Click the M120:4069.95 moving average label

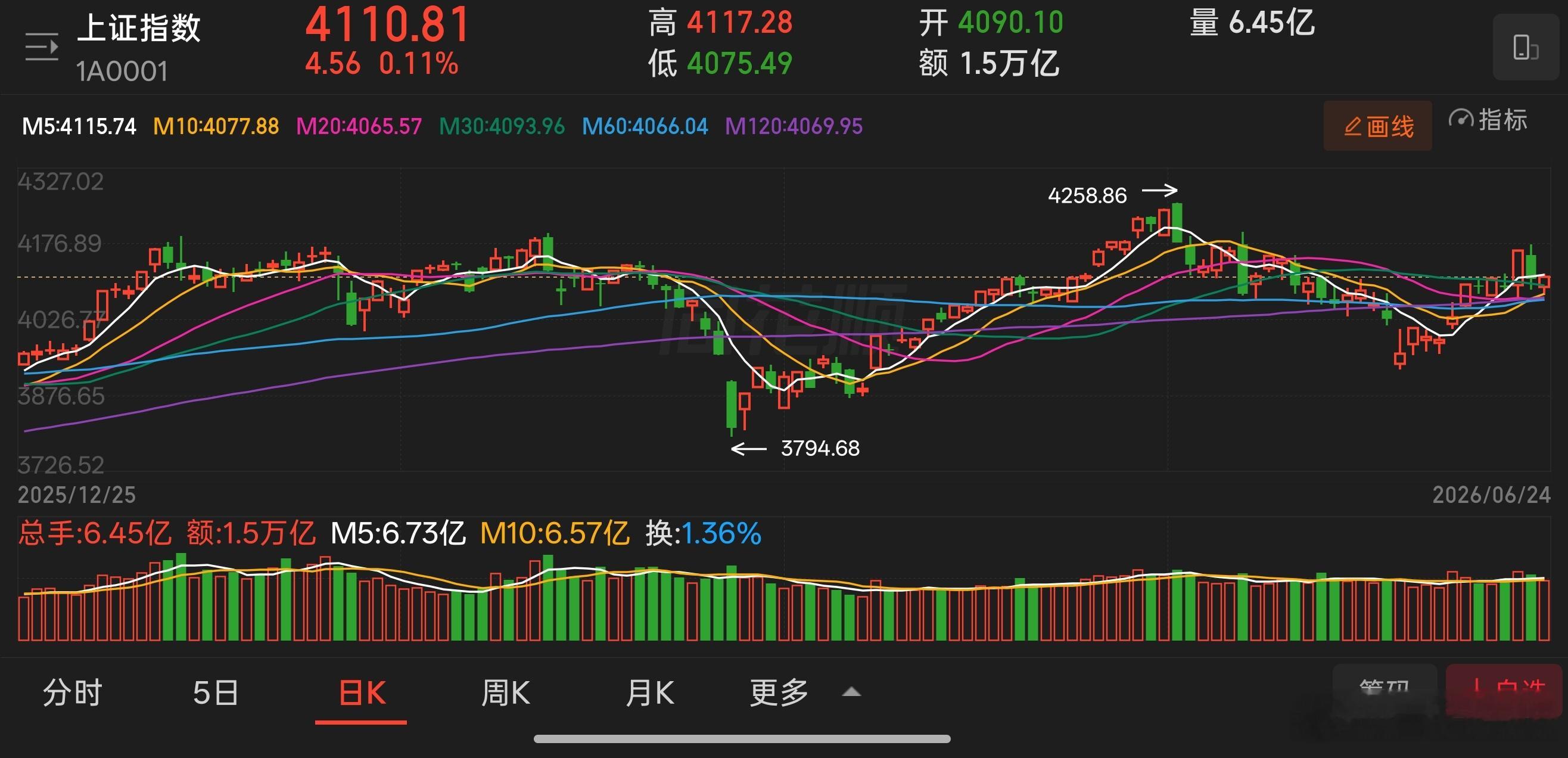pos(794,127)
